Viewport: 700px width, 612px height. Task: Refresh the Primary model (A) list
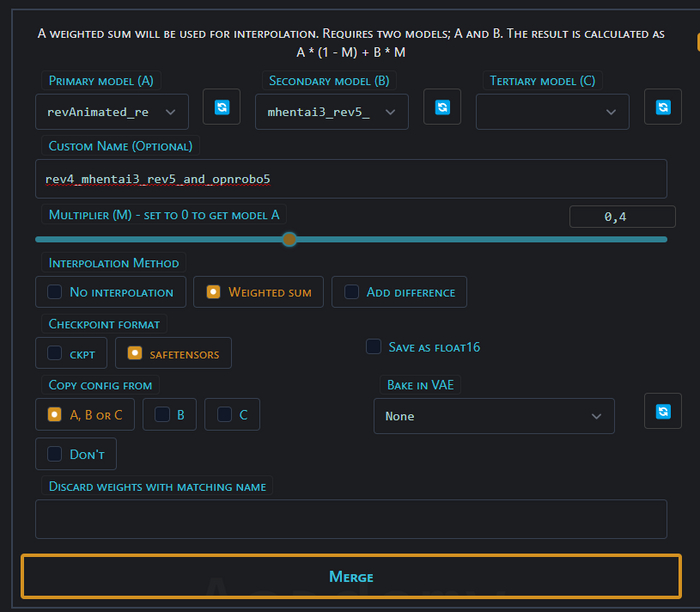[221, 107]
